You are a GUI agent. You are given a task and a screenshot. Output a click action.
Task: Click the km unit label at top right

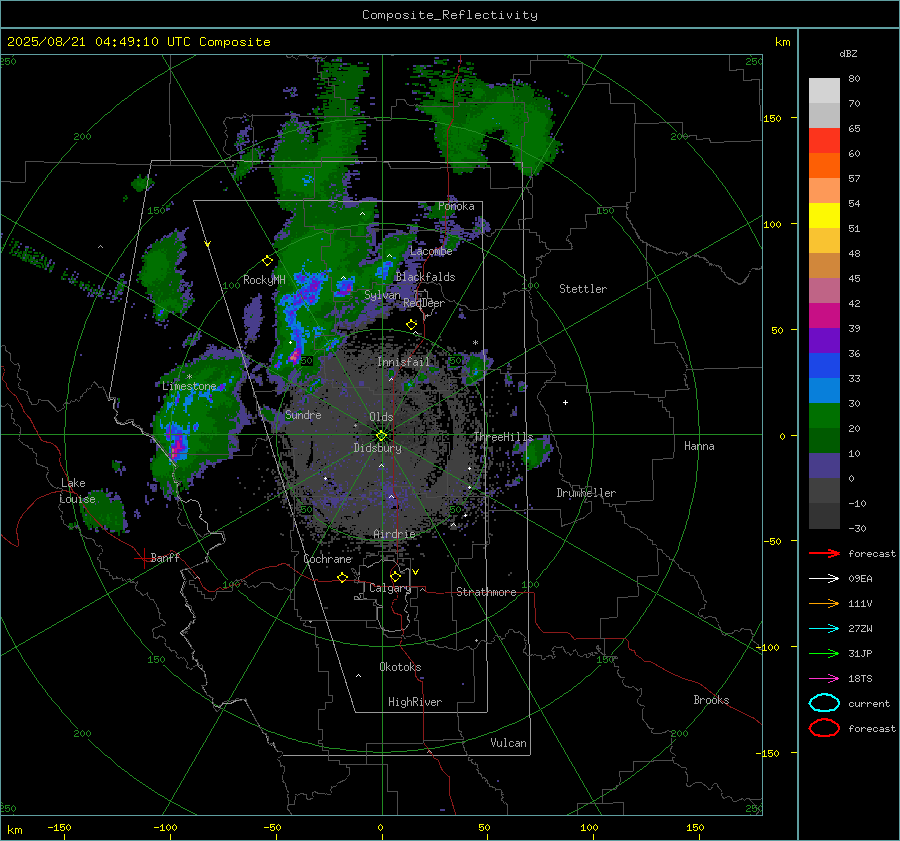pos(782,42)
